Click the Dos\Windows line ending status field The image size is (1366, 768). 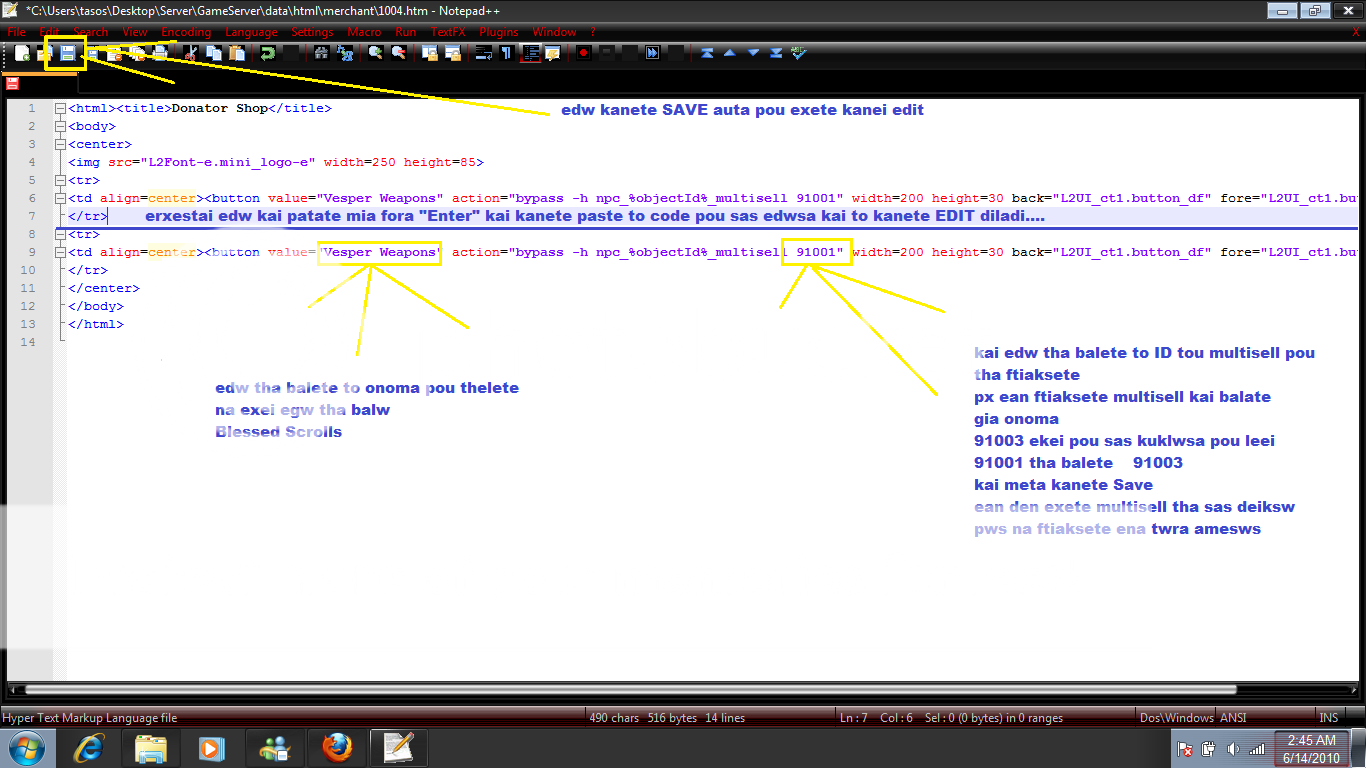[1176, 718]
